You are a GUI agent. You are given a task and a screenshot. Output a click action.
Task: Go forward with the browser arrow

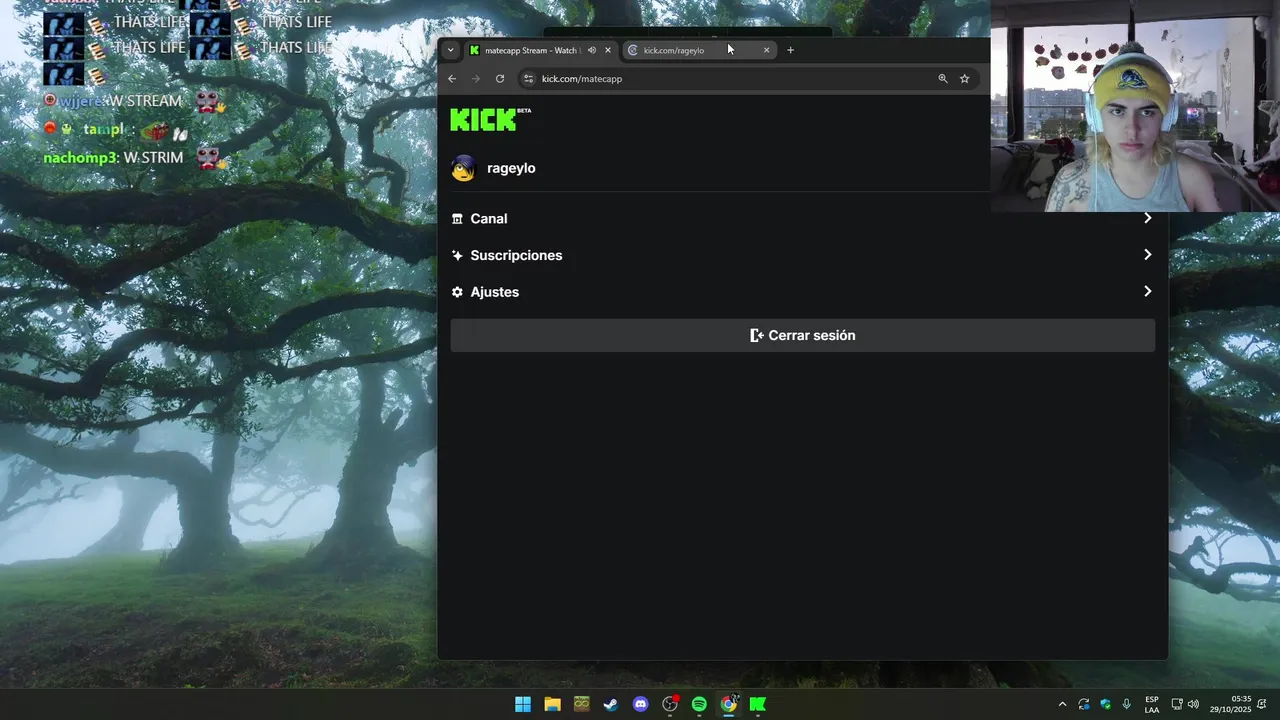point(476,78)
